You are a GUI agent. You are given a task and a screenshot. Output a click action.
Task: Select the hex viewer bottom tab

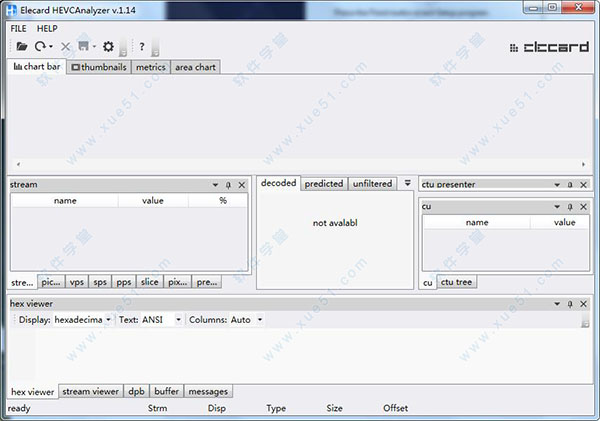[x=33, y=392]
